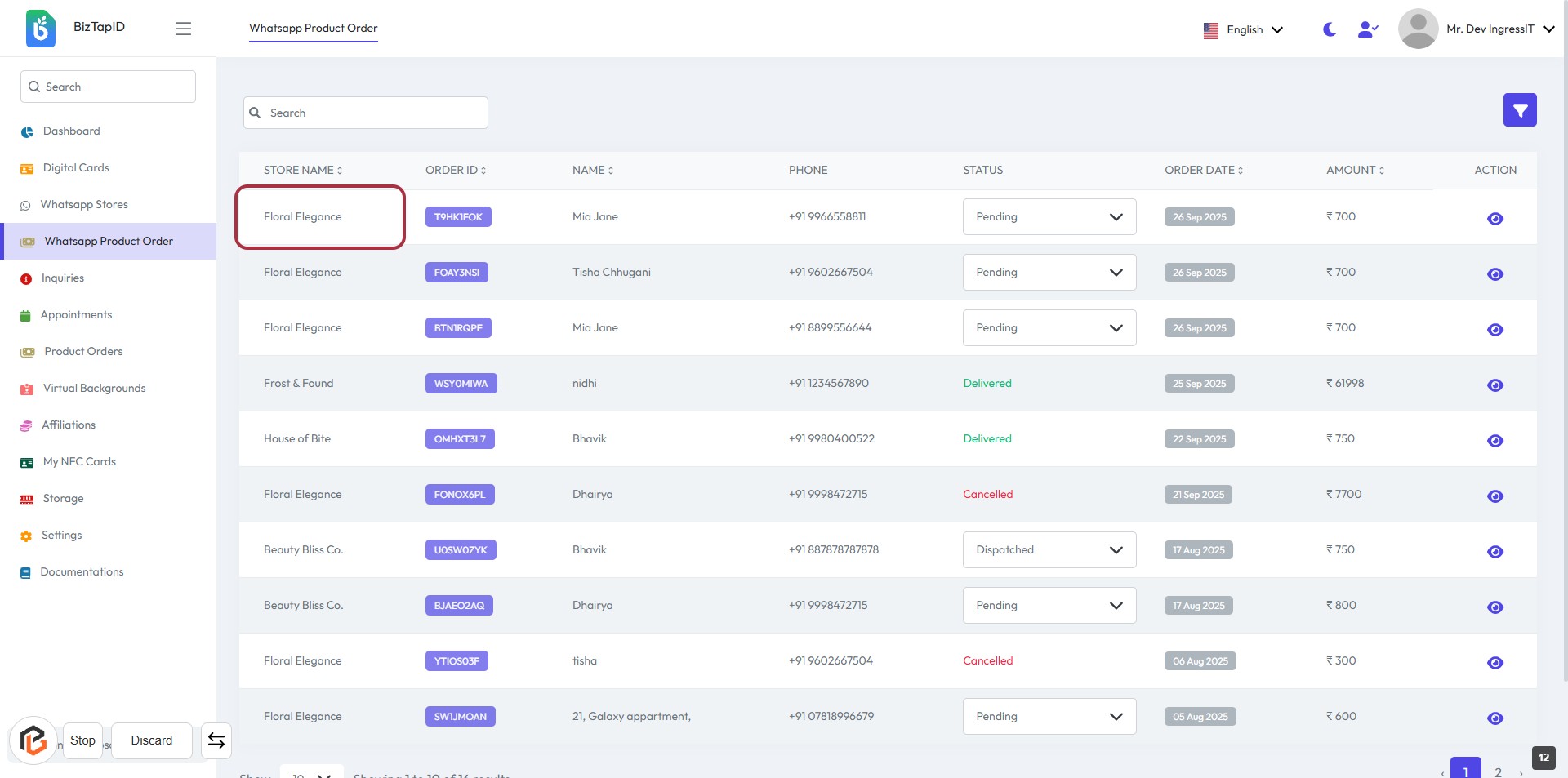This screenshot has width=1568, height=778.
Task: Toggle dark mode moon icon
Action: tap(1329, 29)
